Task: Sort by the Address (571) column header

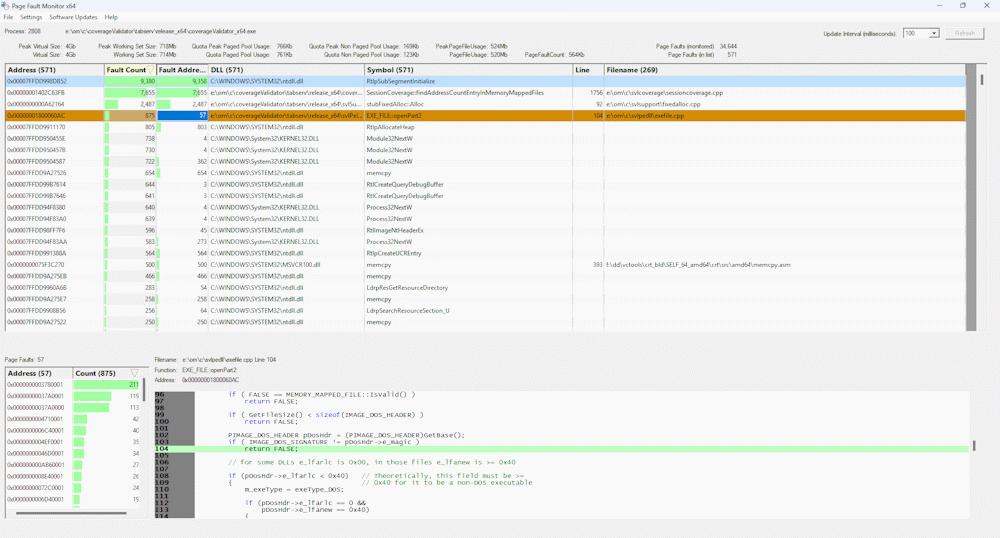Action: tap(54, 69)
